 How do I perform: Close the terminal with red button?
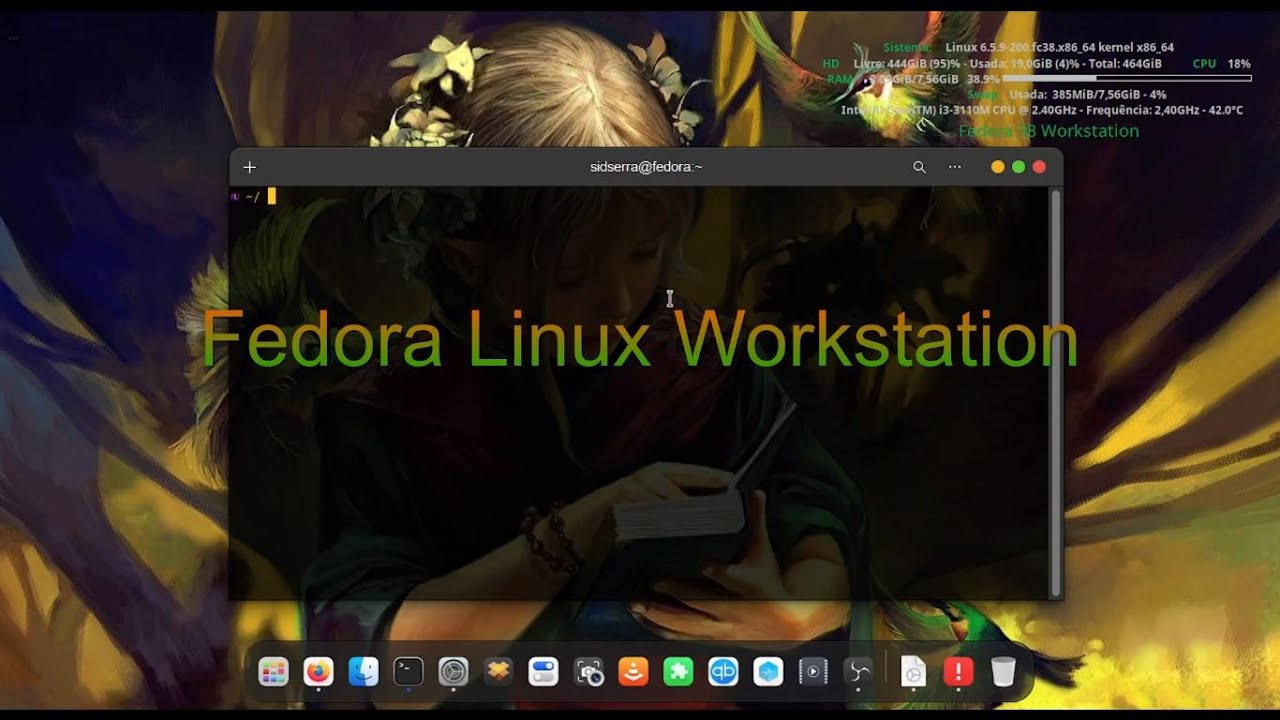tap(1039, 167)
